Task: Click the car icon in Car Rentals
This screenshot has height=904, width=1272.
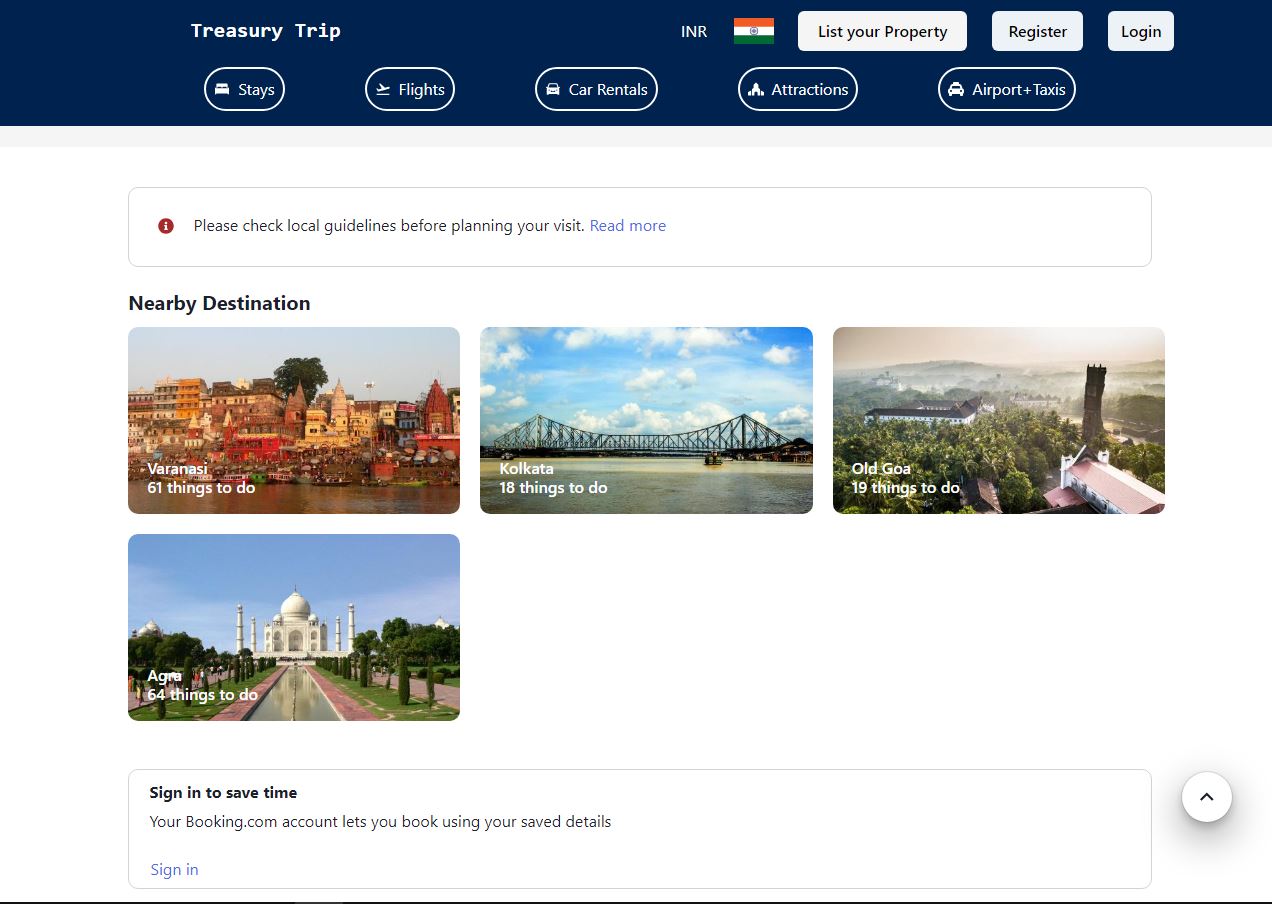Action: click(x=552, y=89)
